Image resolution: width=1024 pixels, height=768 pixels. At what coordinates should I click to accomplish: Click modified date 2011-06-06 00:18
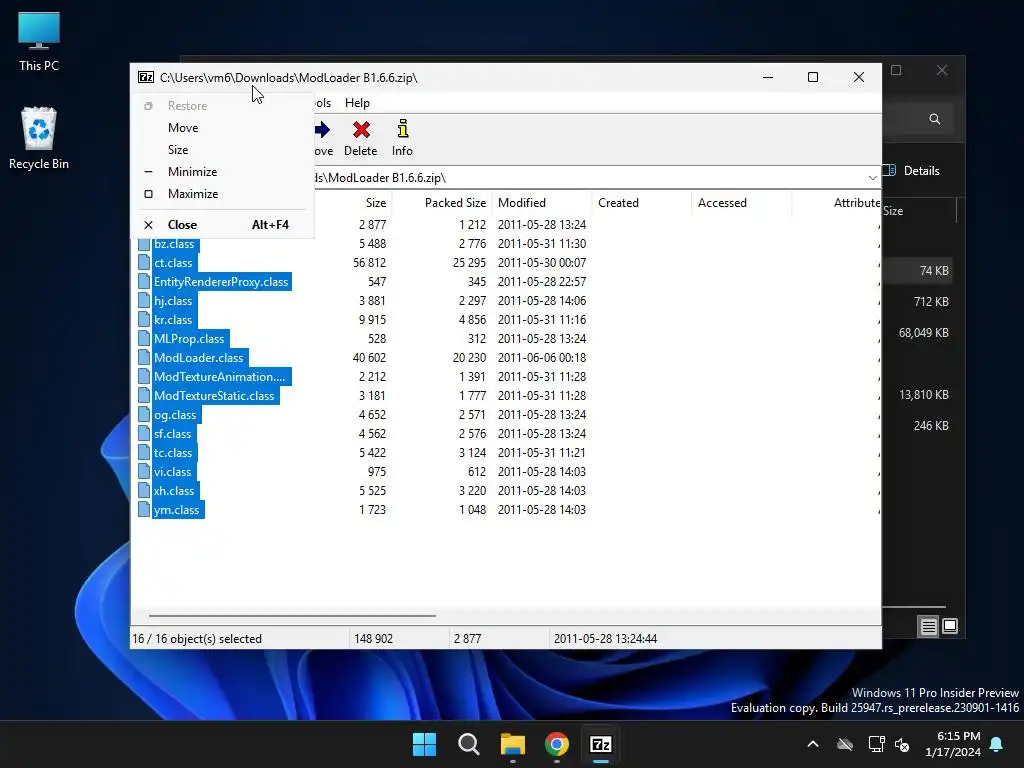pyautogui.click(x=542, y=357)
